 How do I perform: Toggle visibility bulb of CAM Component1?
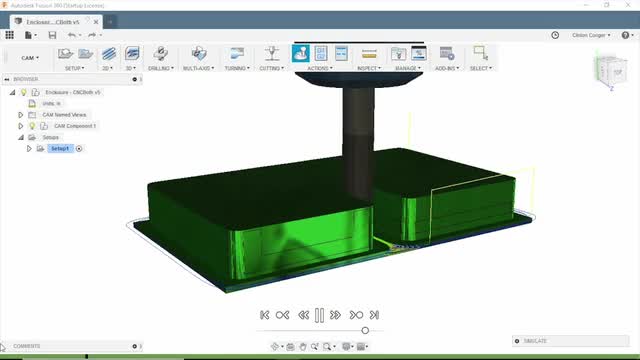pyautogui.click(x=32, y=126)
